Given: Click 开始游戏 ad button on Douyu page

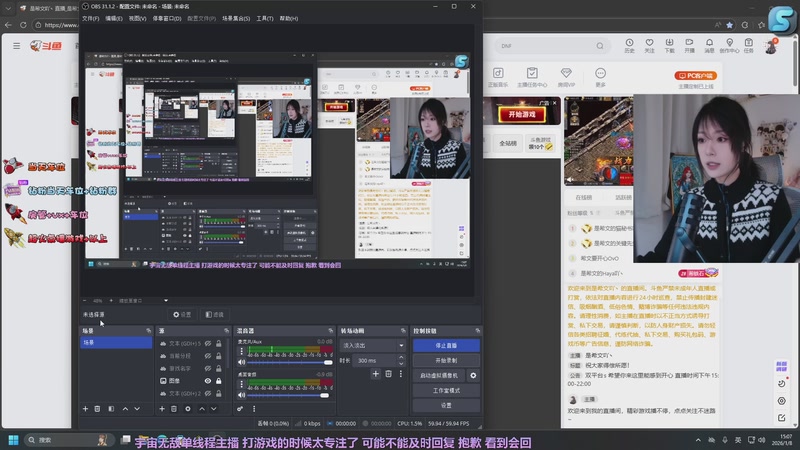Looking at the screenshot, I should tap(522, 114).
